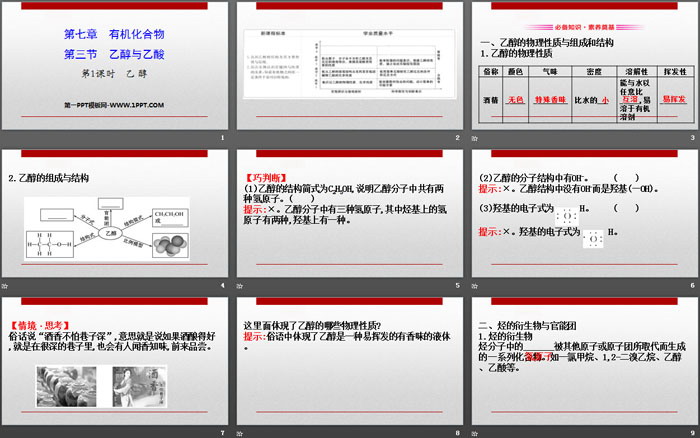700x438 pixels.
Task: Click the animation star icon under slide 9
Action: click(475, 434)
